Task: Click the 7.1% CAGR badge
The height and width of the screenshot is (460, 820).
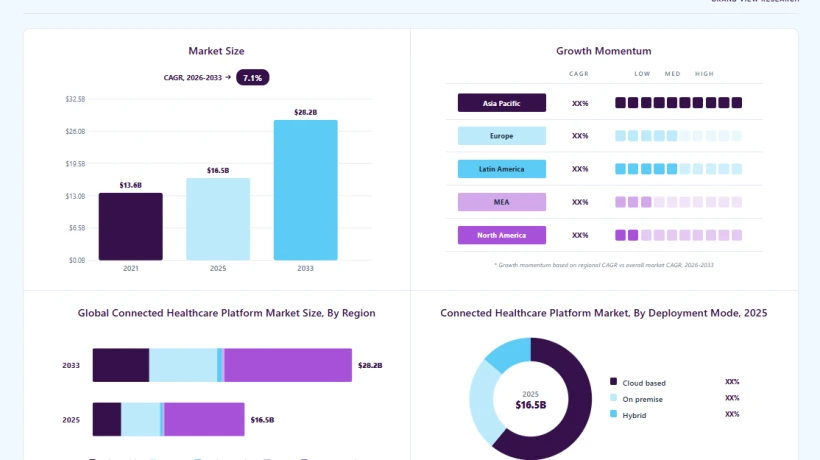Action: pyautogui.click(x=253, y=77)
